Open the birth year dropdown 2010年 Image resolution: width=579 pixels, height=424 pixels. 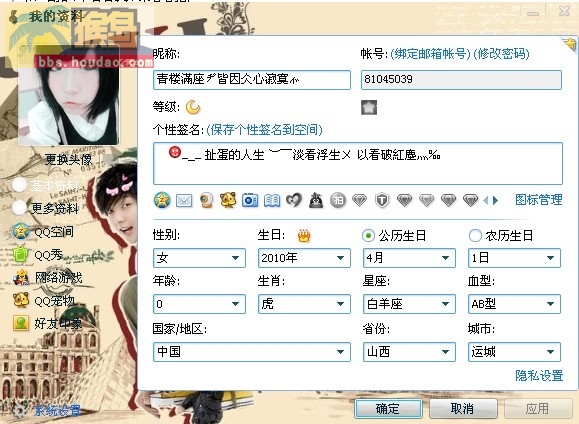pos(304,258)
